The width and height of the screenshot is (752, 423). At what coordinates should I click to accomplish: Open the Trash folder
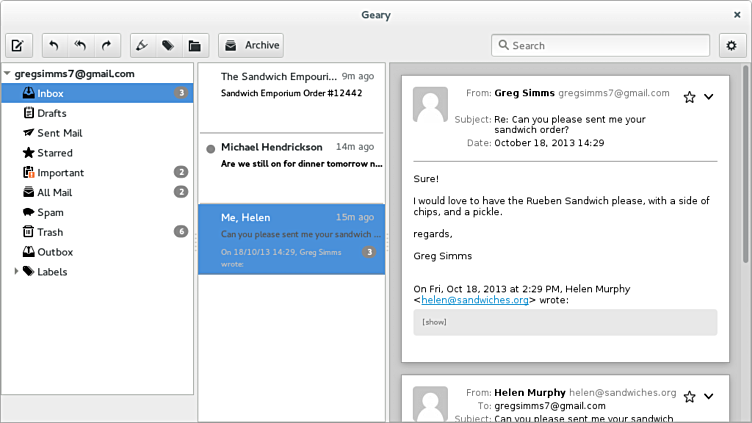50,231
